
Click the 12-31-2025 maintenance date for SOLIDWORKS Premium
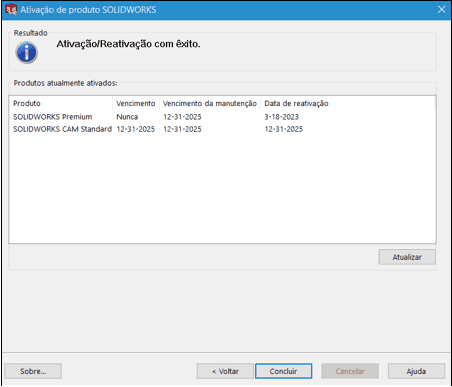pos(182,117)
